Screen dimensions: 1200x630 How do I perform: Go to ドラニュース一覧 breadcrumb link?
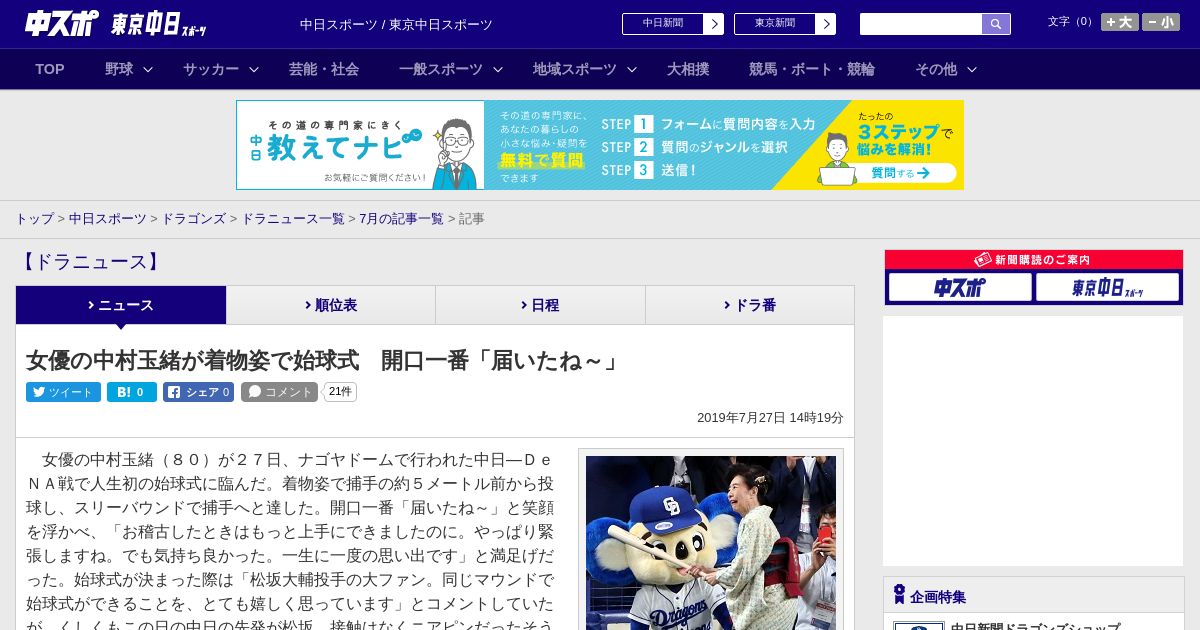point(292,218)
